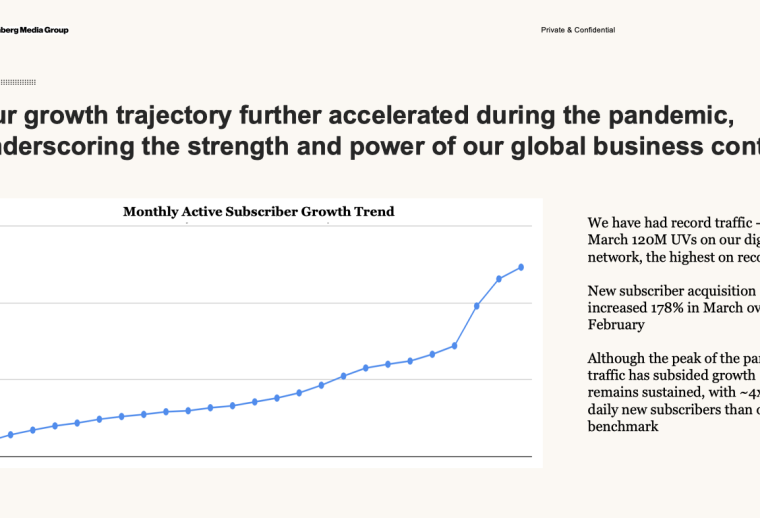Viewport: 760px width, 518px height.
Task: Click the headline line about growth trajectory
Action: point(366,116)
